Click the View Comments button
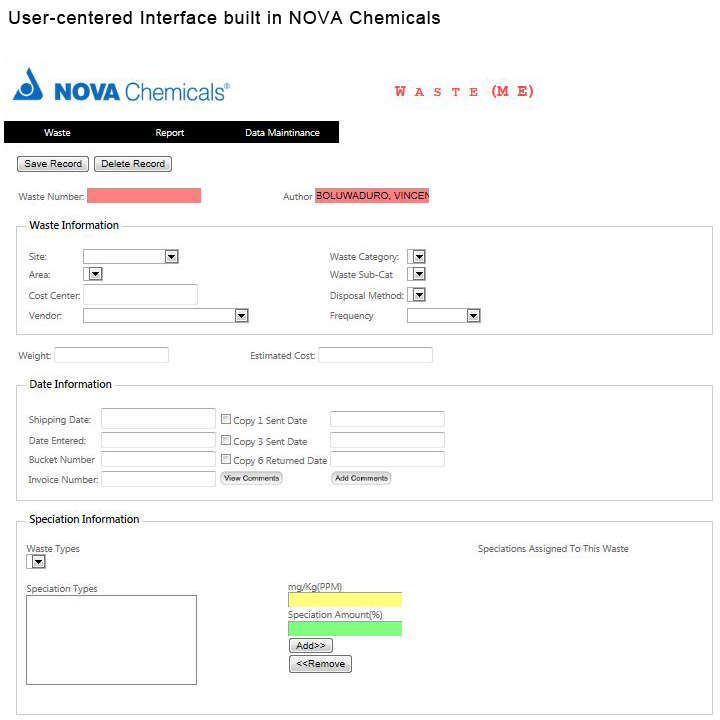The height and width of the screenshot is (720, 720). click(x=251, y=479)
